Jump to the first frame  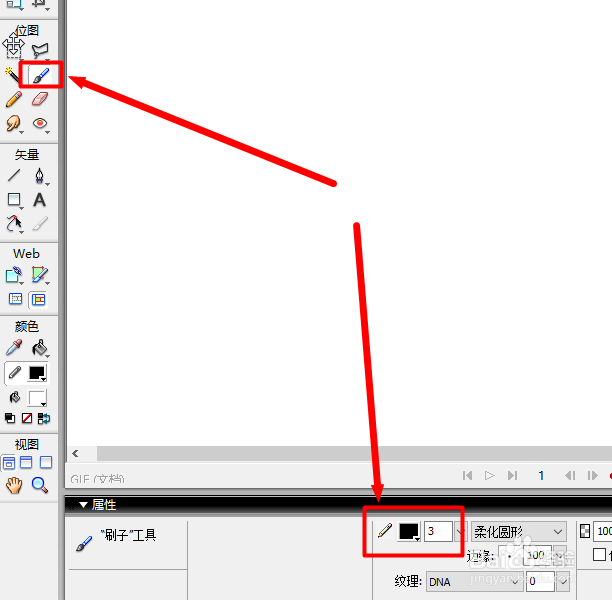point(467,475)
